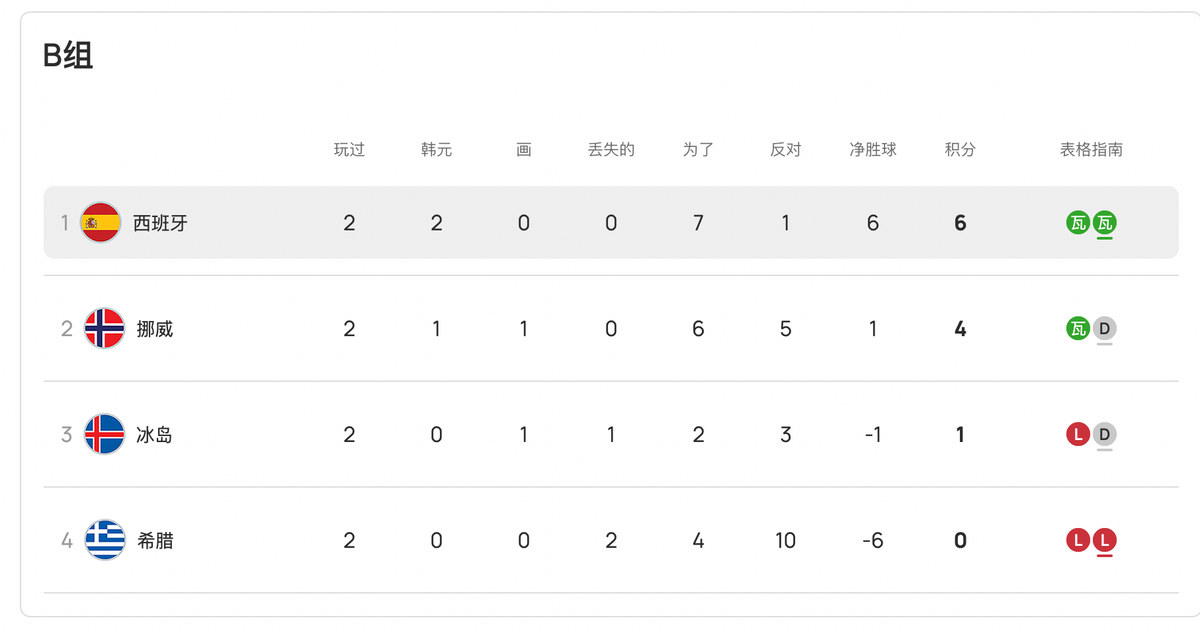Click Greece's most recent red L badge
Screen dimensions: 1200x630
point(1104,540)
